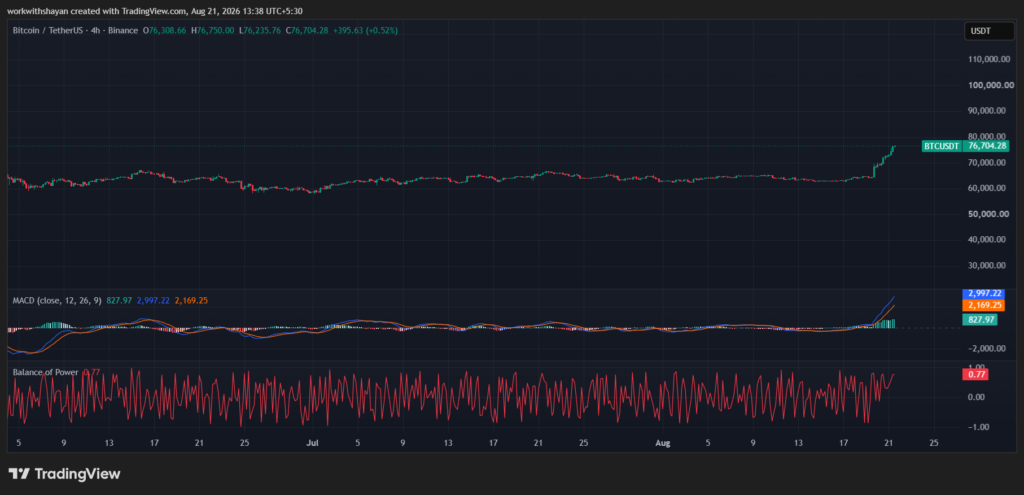Image resolution: width=1024 pixels, height=495 pixels.
Task: Click the Jul month label on time axis
Action: pos(312,443)
